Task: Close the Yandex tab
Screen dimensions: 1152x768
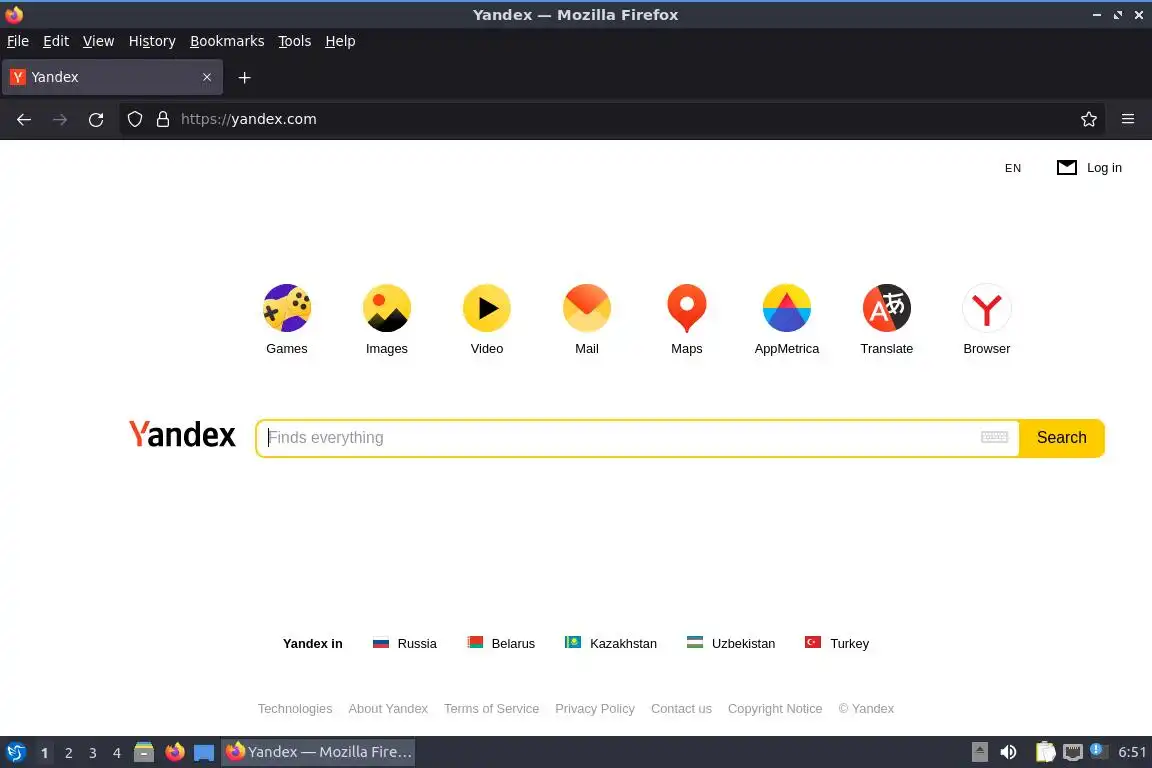Action: pyautogui.click(x=206, y=77)
